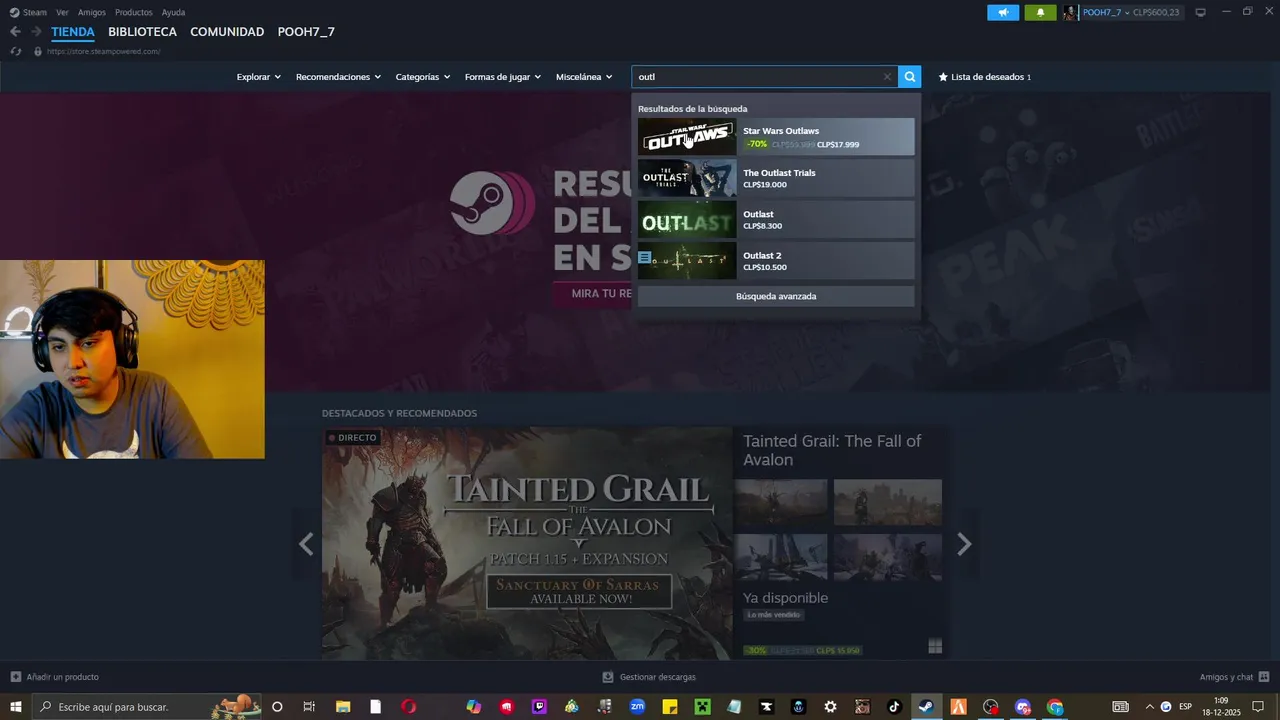Expand the Formas de jugar dropdown
This screenshot has width=1280, height=720.
pos(502,77)
